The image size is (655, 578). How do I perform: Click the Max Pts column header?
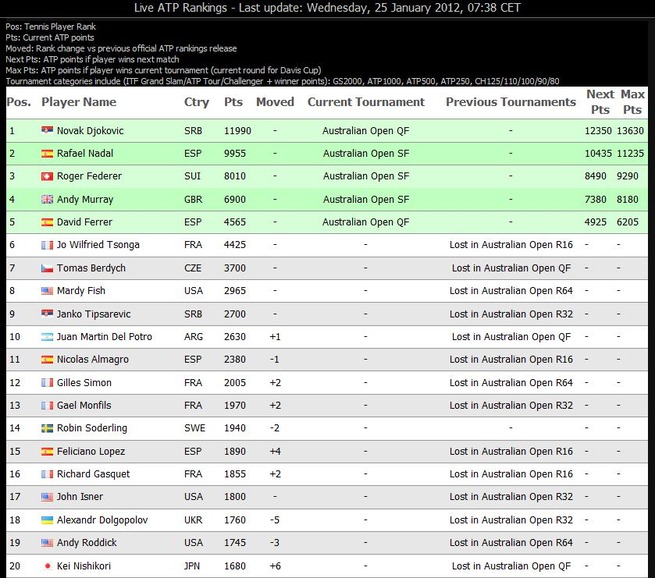click(632, 102)
